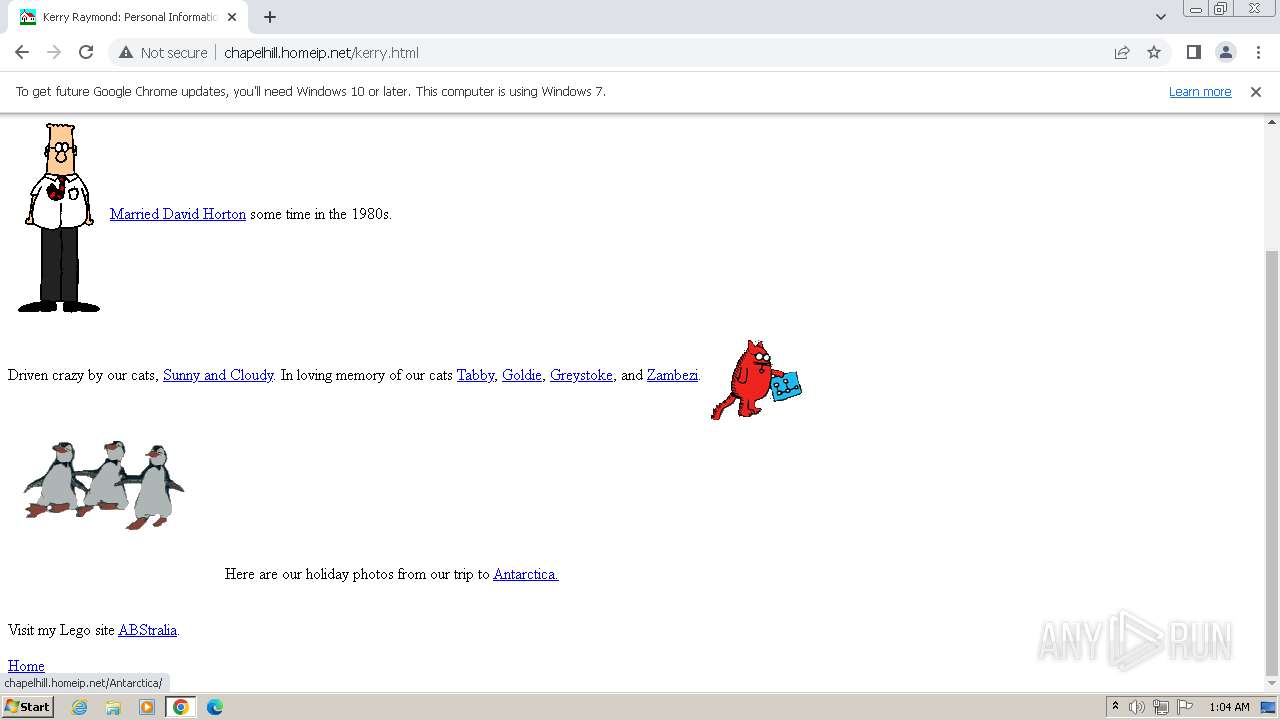Click the text "Here are our holiday photos"
The height and width of the screenshot is (720, 1280).
pos(309,574)
